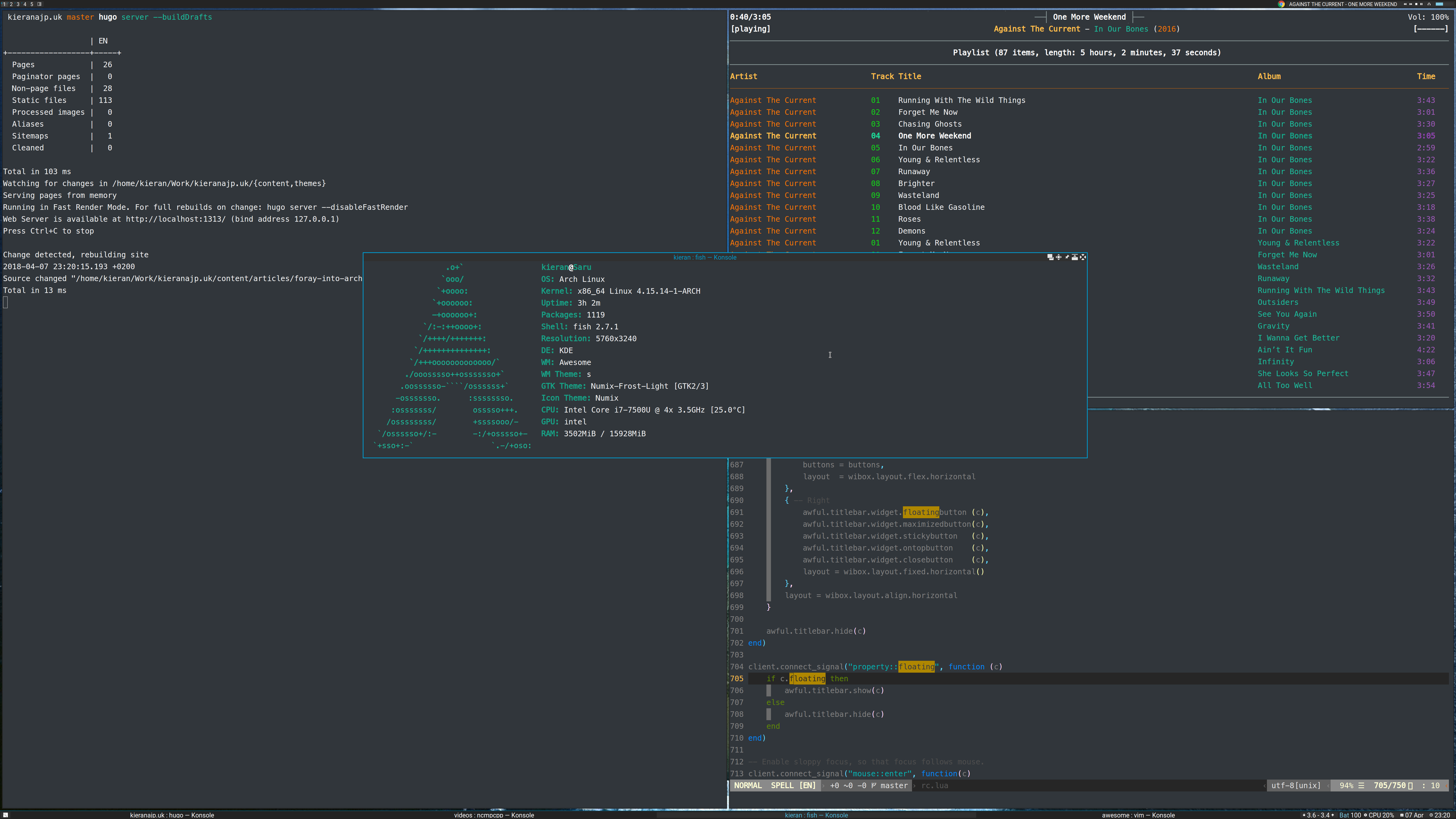Click the previous track rewind icon

click(1405, 4)
